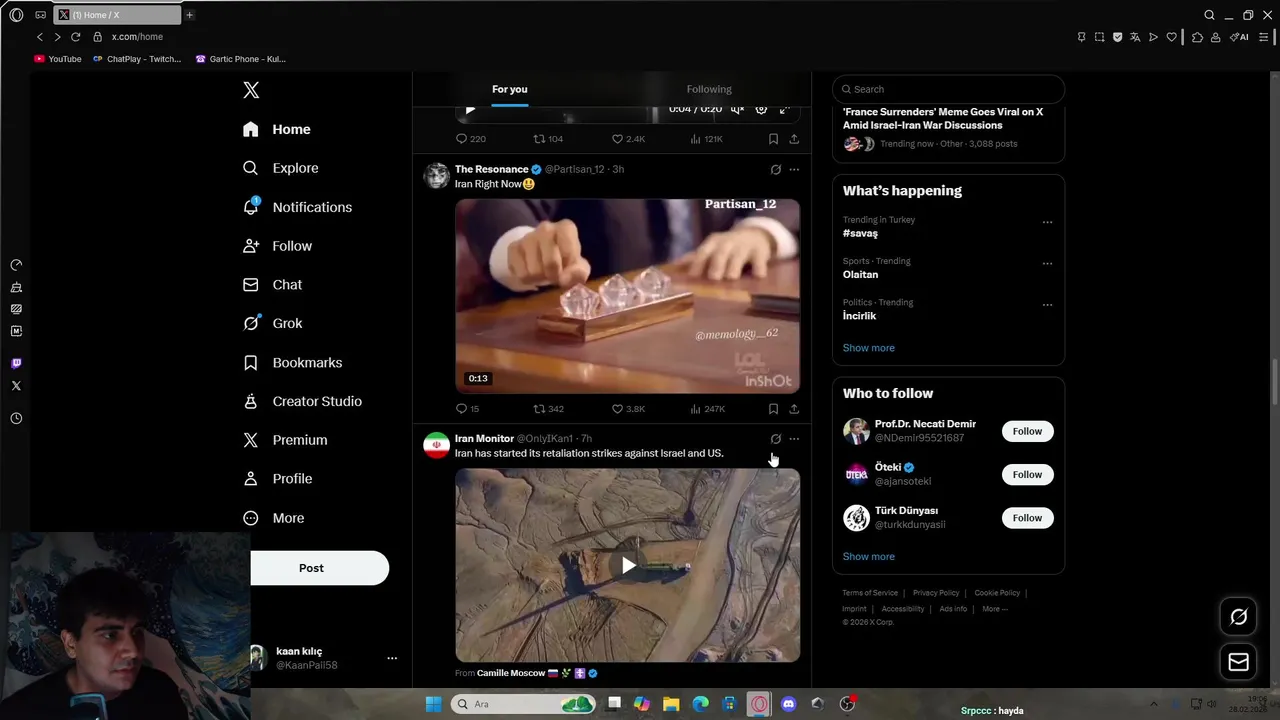
Task: Open the floating Messages envelope button
Action: pos(1238,662)
